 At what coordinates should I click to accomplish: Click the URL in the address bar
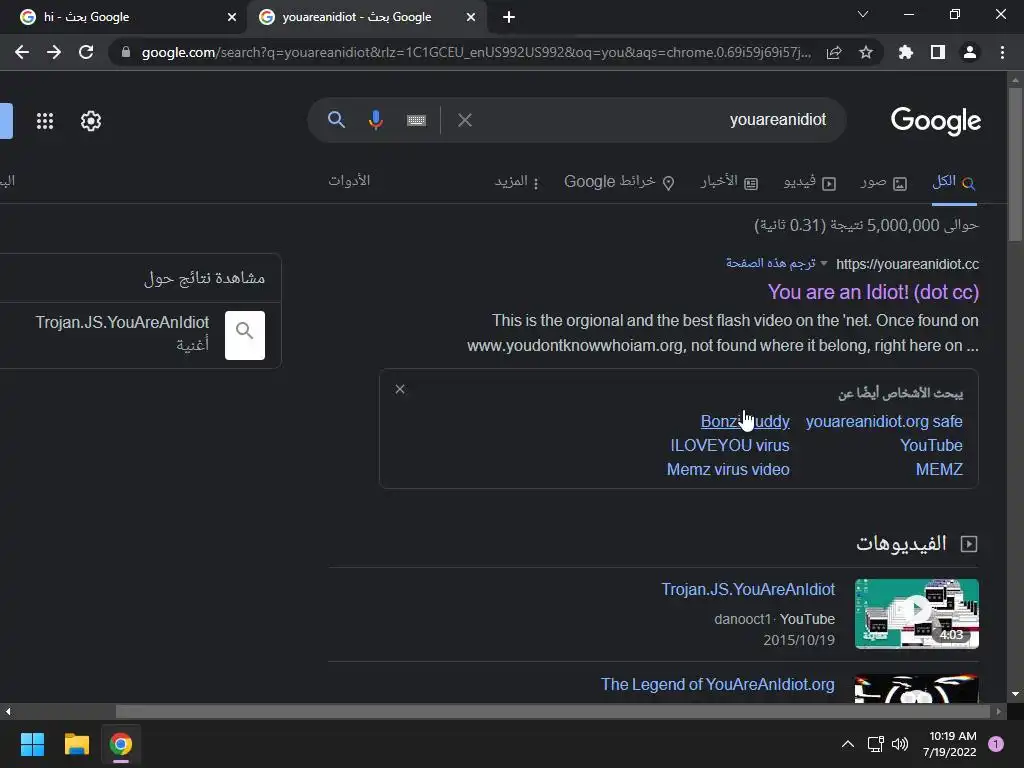click(476, 52)
